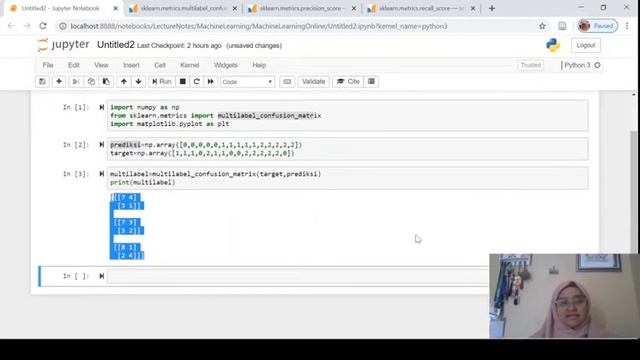Click into the multilabel_confusion_matrix cell

348,178
